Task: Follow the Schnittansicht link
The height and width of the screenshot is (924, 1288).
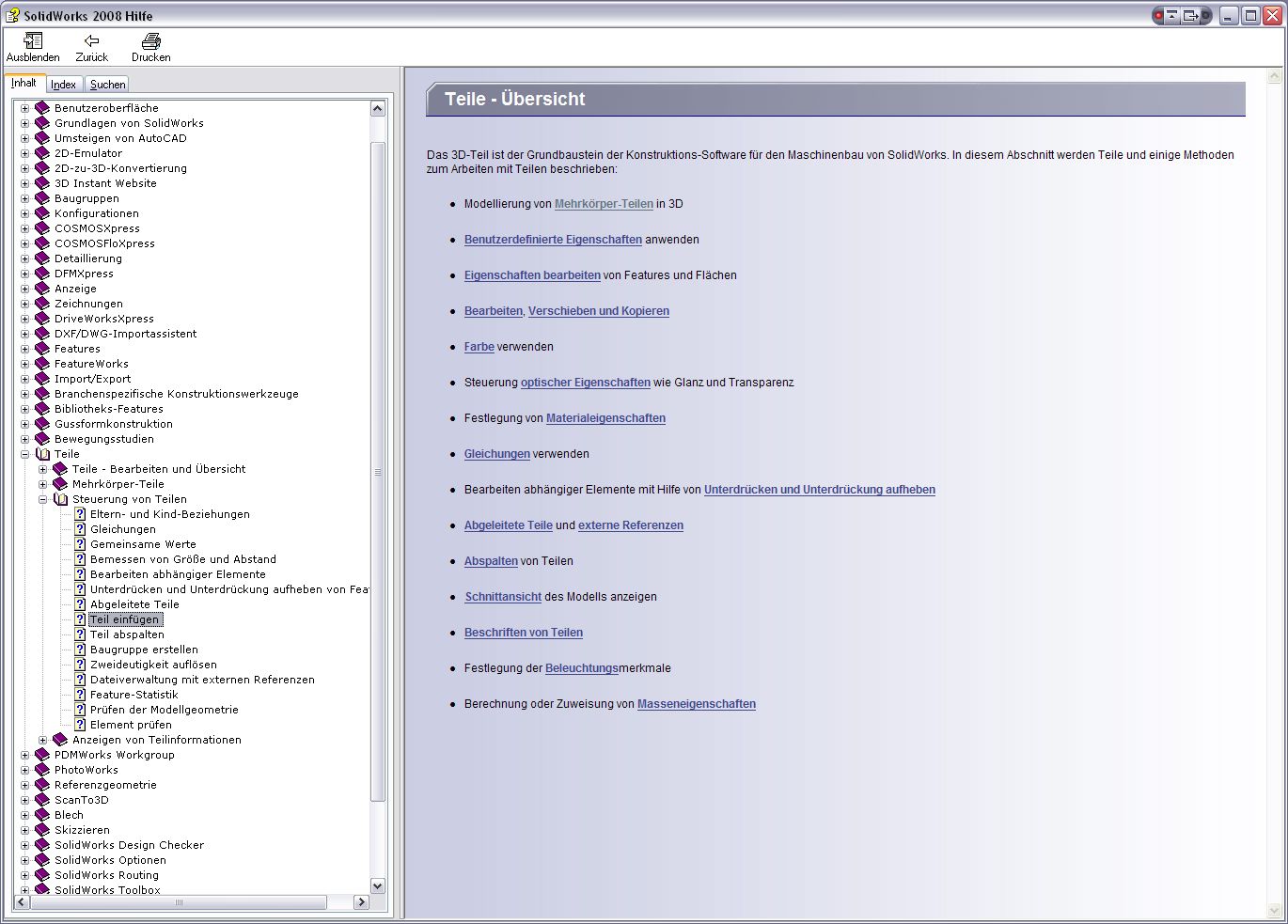Action: [503, 597]
